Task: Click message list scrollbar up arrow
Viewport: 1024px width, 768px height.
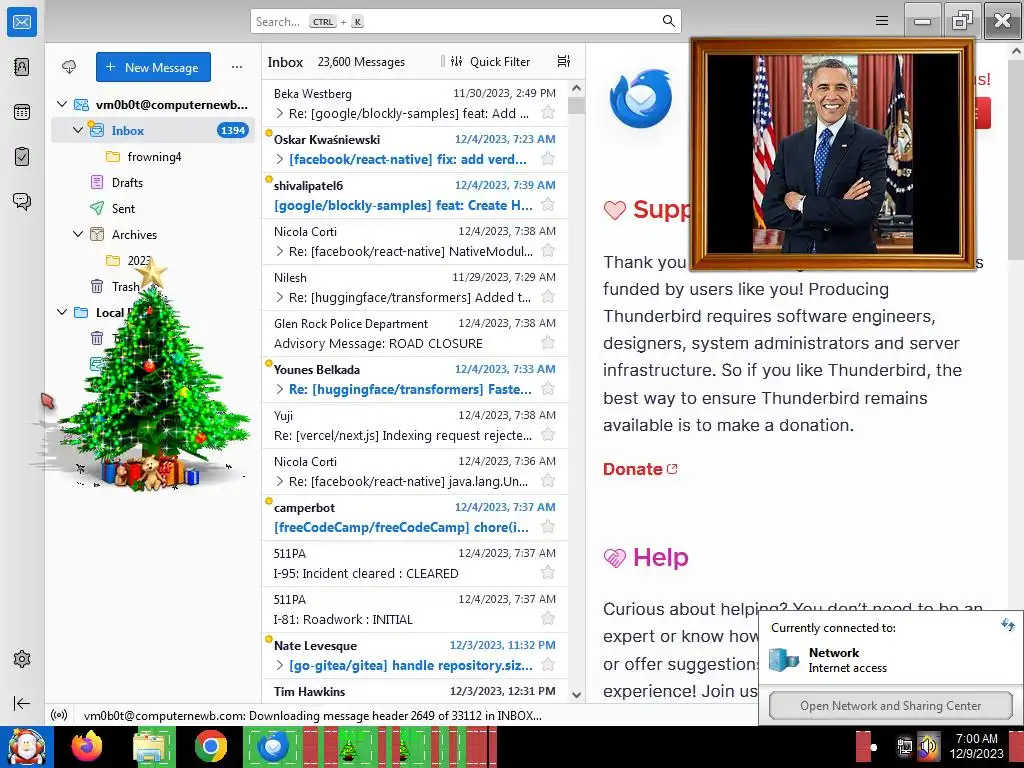Action: [x=576, y=88]
